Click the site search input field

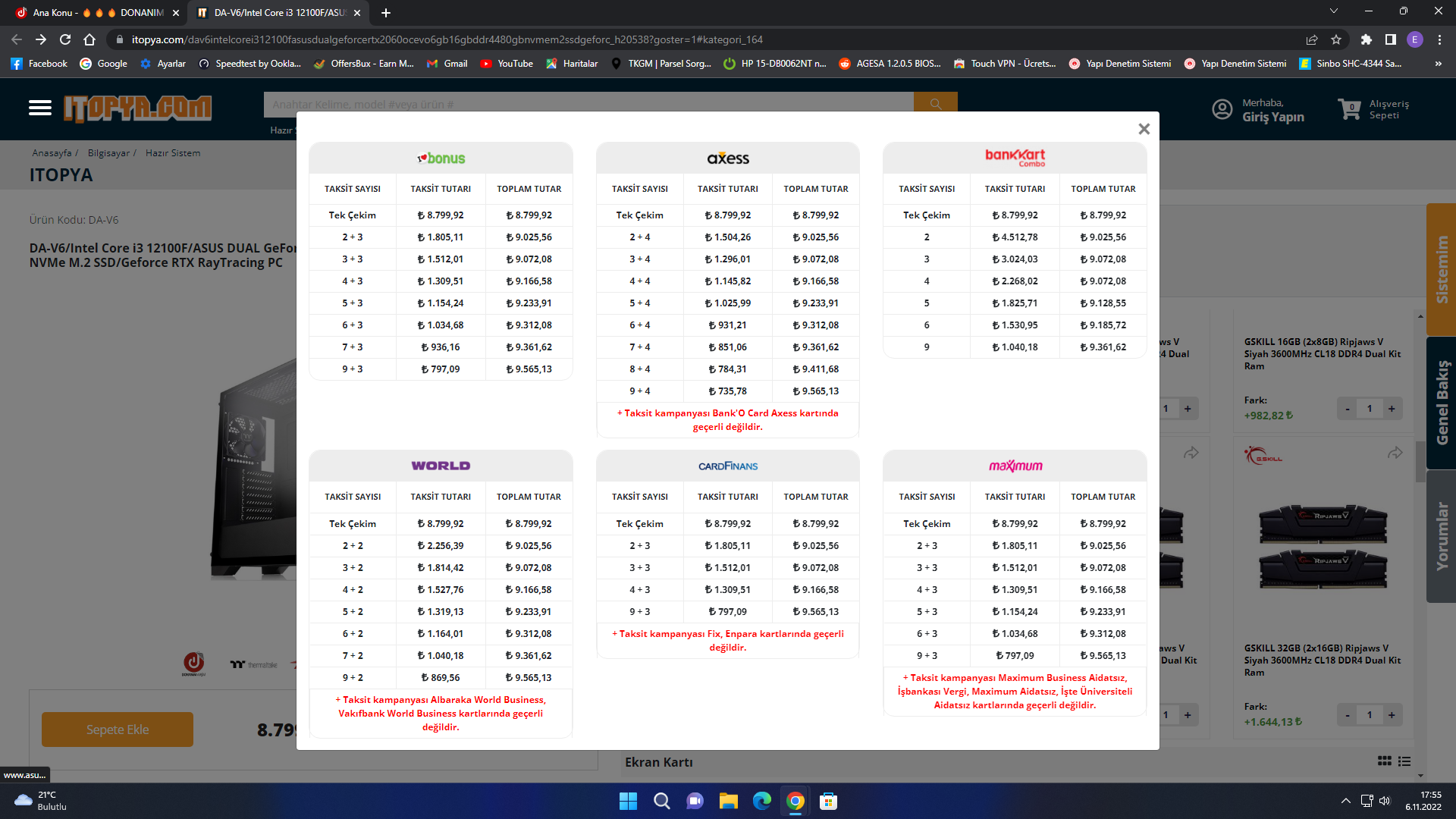(x=588, y=104)
